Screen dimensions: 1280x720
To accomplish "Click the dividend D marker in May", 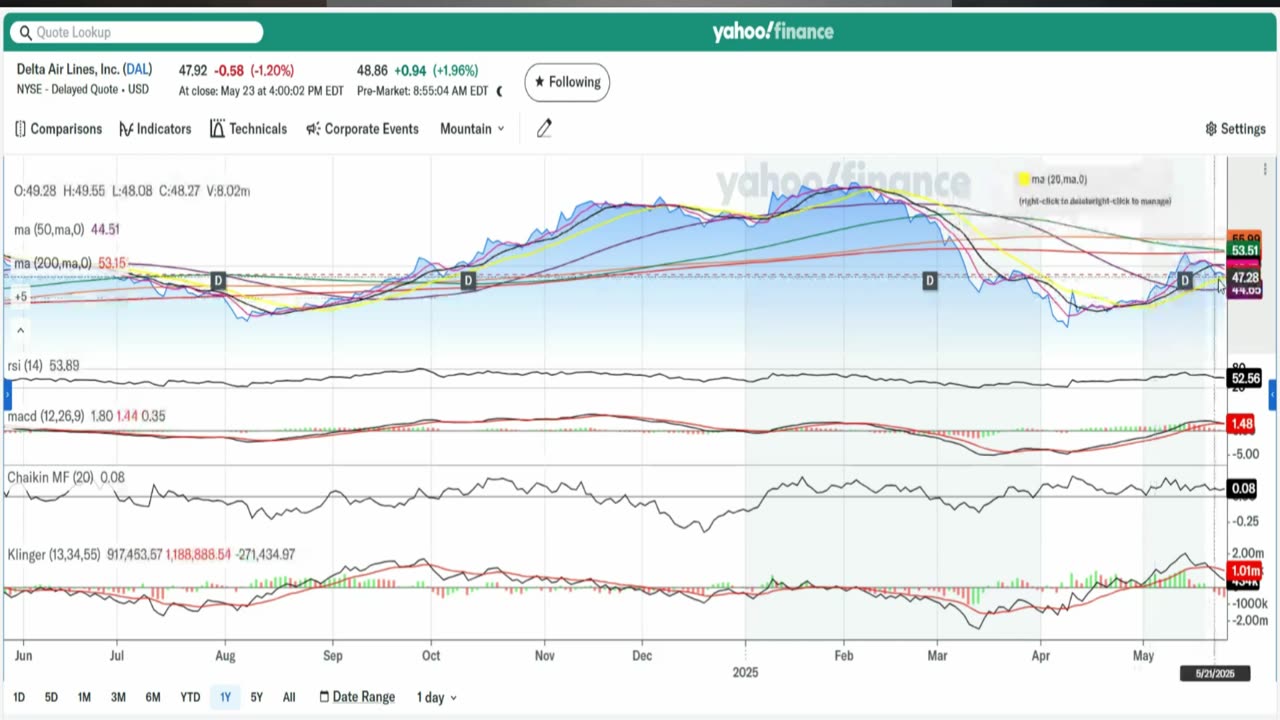I will (x=1185, y=281).
